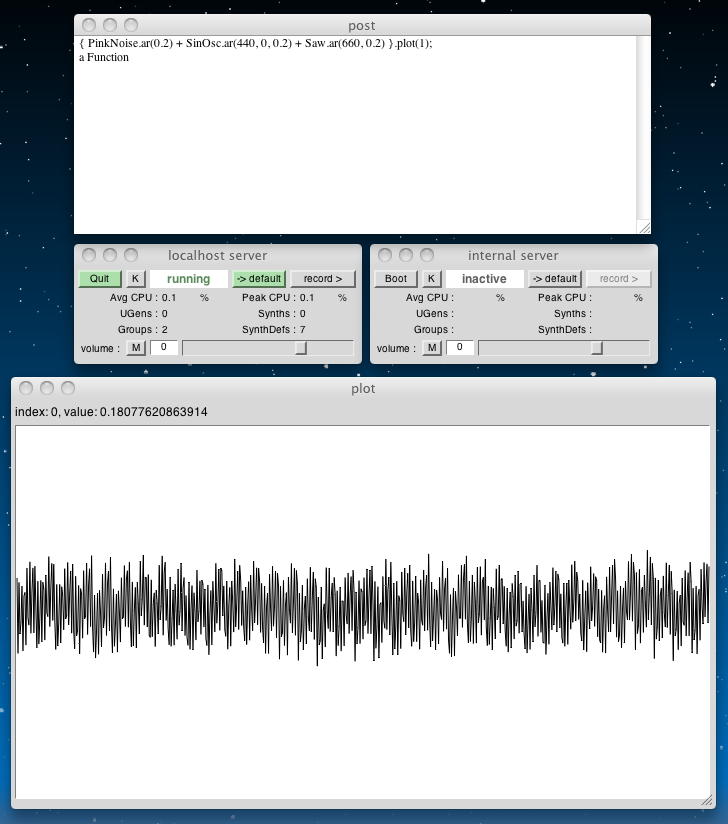
Task: Click the PinkNoise code line in post window
Action: (255, 43)
